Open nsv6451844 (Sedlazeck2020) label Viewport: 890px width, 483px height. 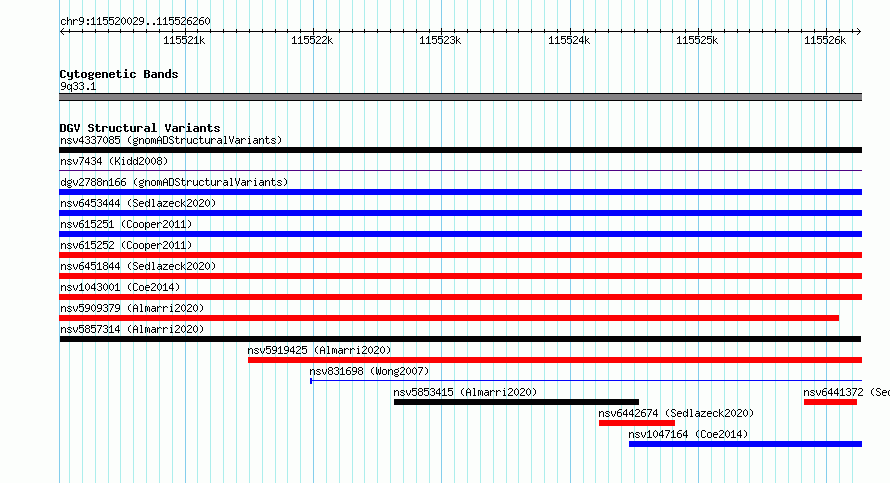138,266
